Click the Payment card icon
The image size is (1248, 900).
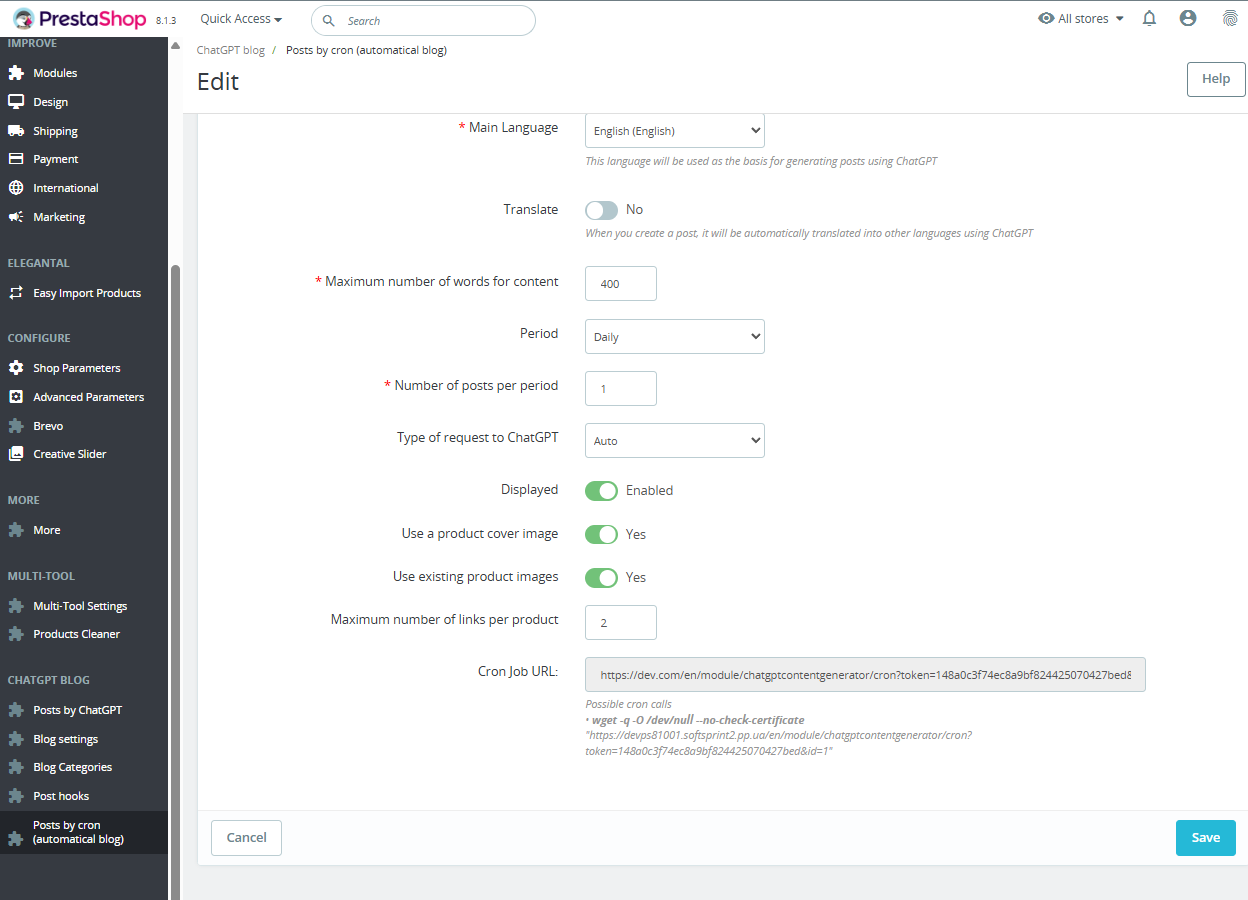pyautogui.click(x=16, y=159)
